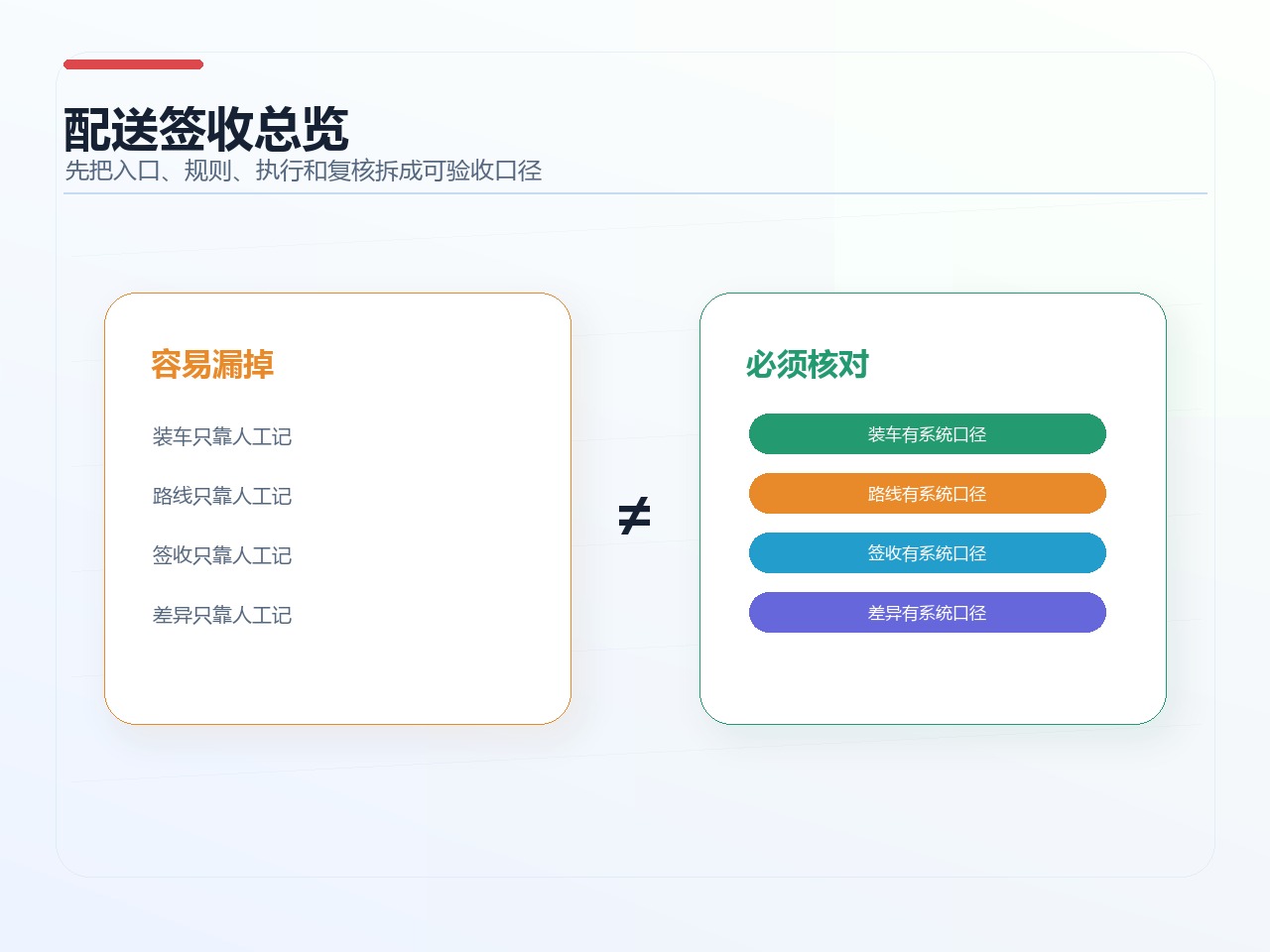Select the line 装车只靠人工记

click(222, 436)
